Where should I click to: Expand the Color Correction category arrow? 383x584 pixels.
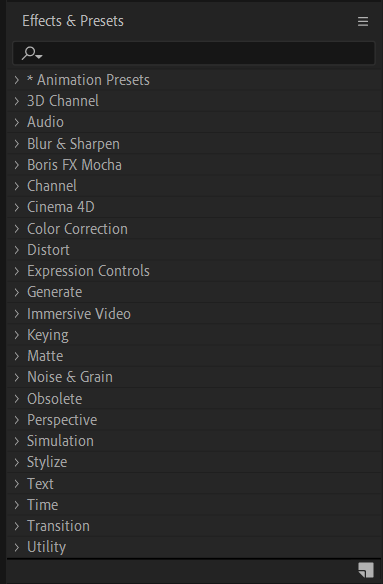pyautogui.click(x=17, y=229)
